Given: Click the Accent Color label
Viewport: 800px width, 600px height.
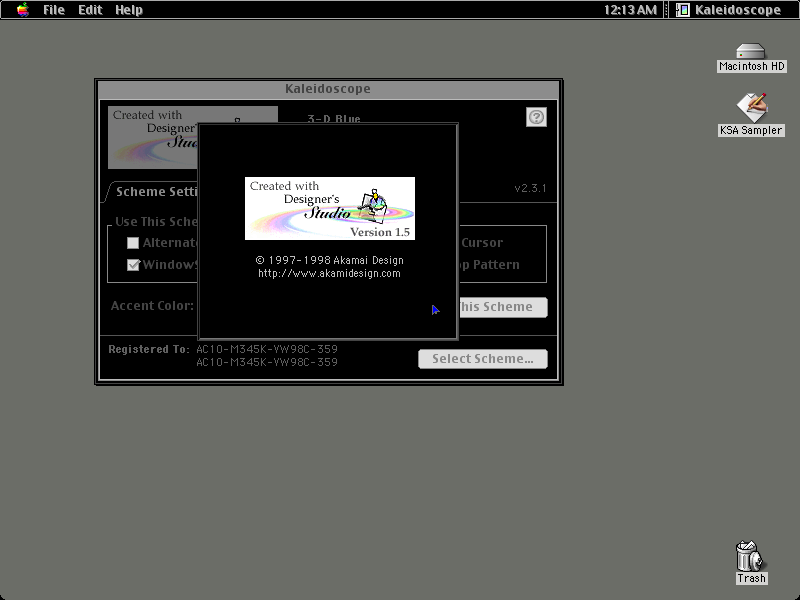Looking at the screenshot, I should tap(152, 306).
